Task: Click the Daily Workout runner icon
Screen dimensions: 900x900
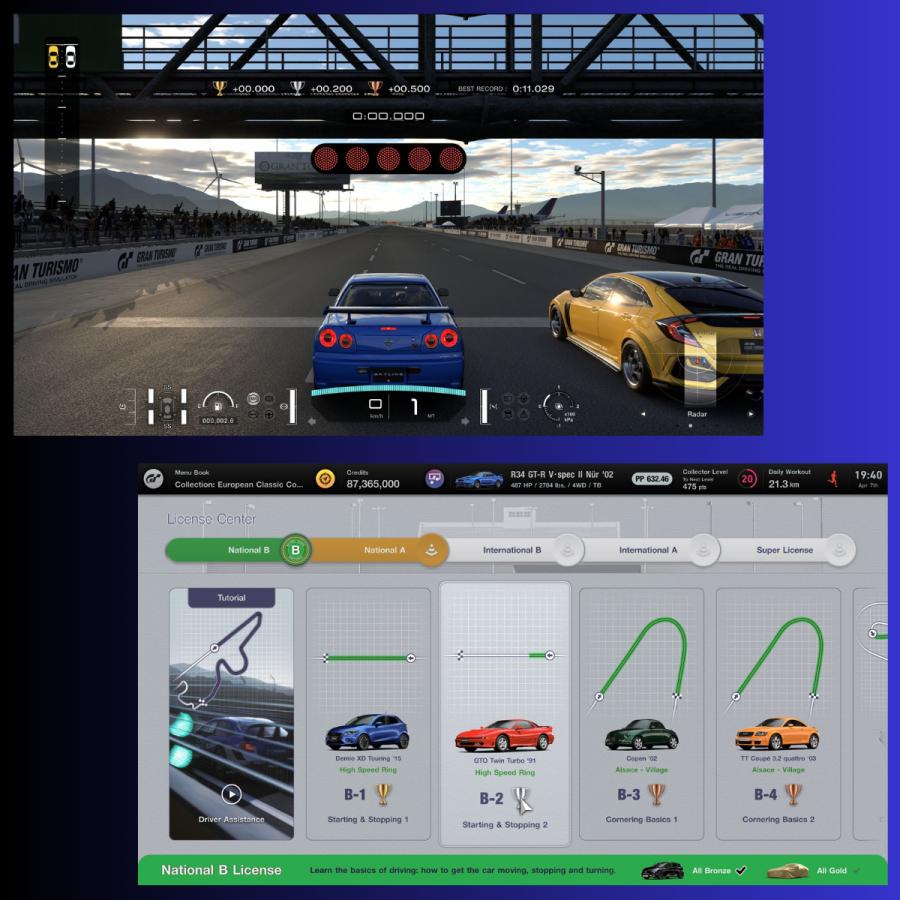Action: coord(833,478)
